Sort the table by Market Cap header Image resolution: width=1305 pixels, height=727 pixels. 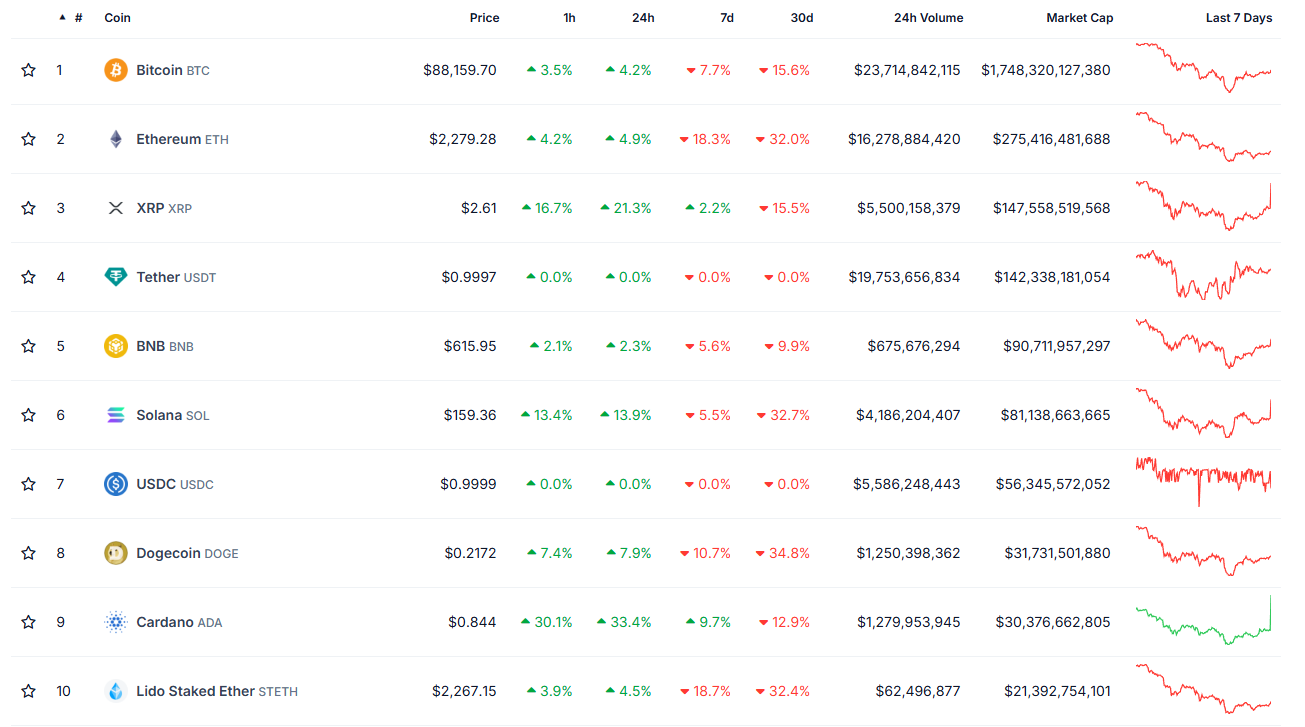tap(1079, 18)
